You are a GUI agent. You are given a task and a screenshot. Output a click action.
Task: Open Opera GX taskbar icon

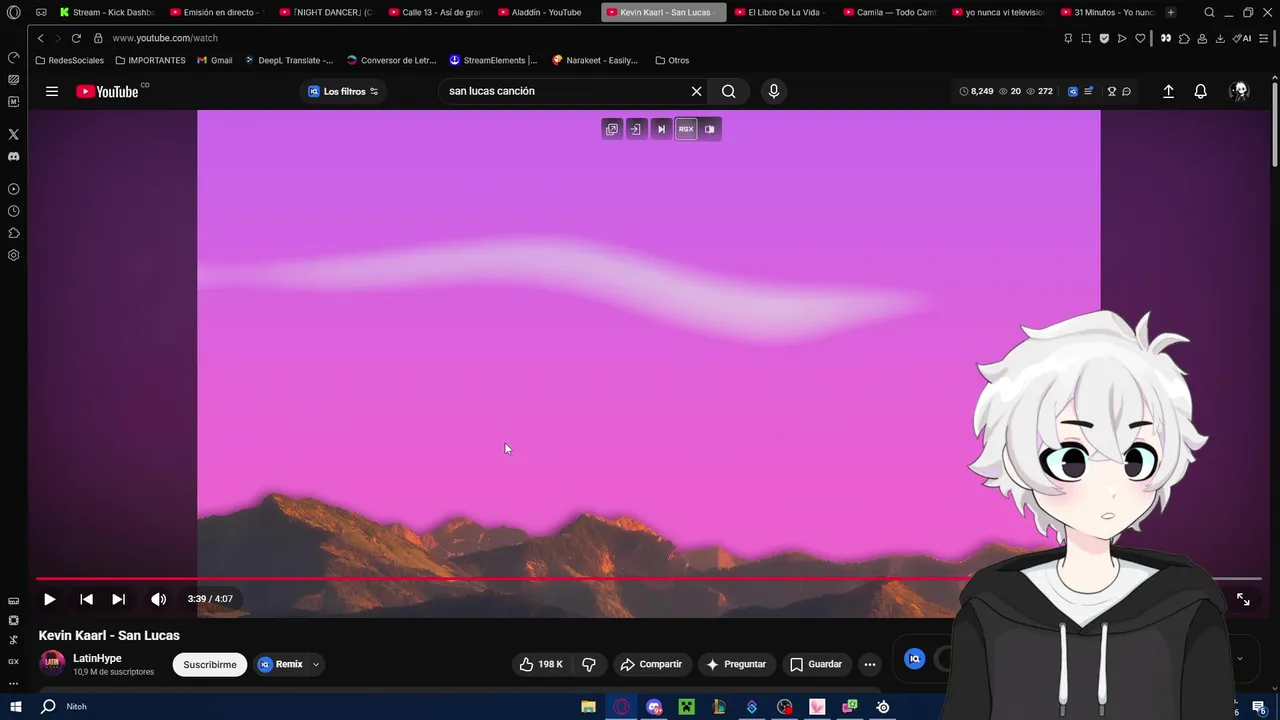click(621, 706)
